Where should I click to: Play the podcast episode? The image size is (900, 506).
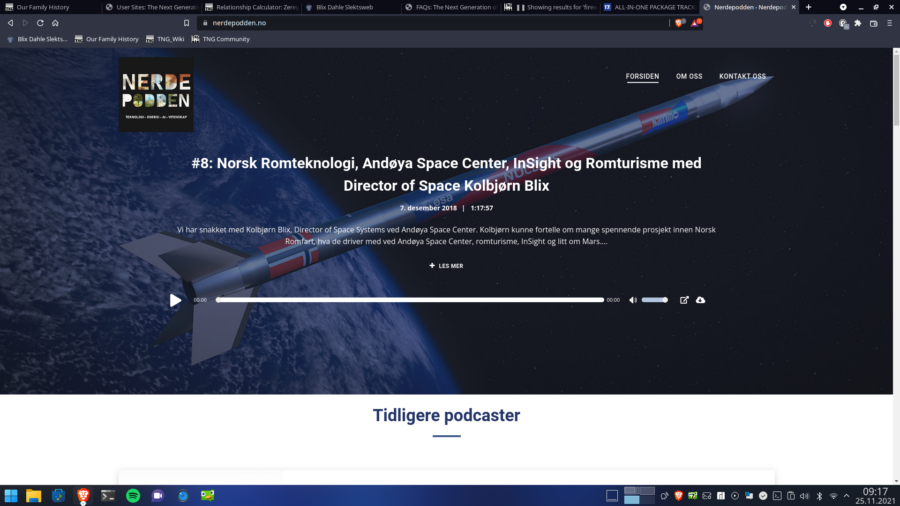click(x=176, y=300)
